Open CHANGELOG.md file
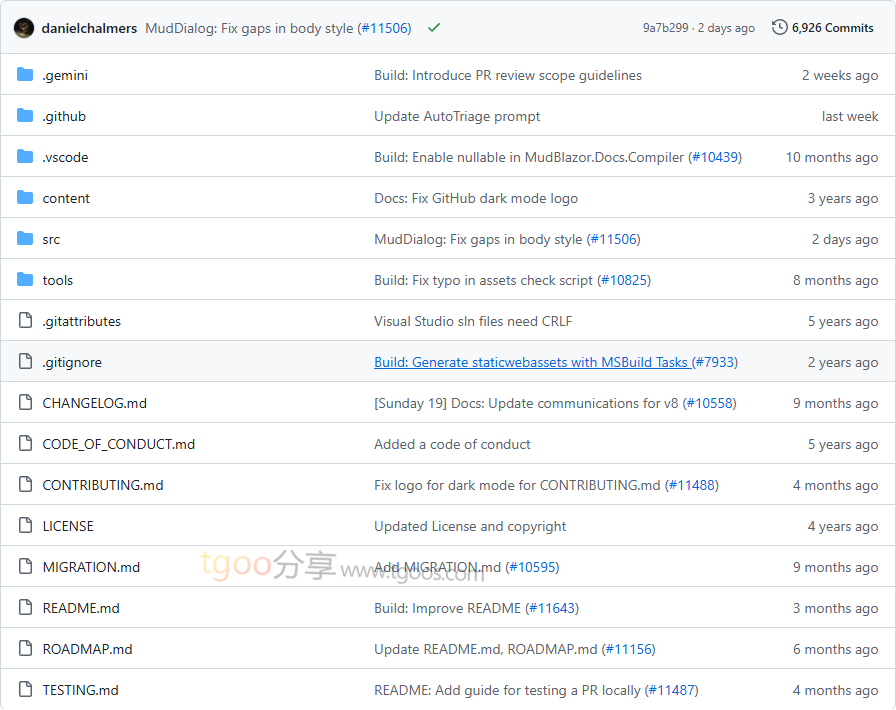 (94, 403)
